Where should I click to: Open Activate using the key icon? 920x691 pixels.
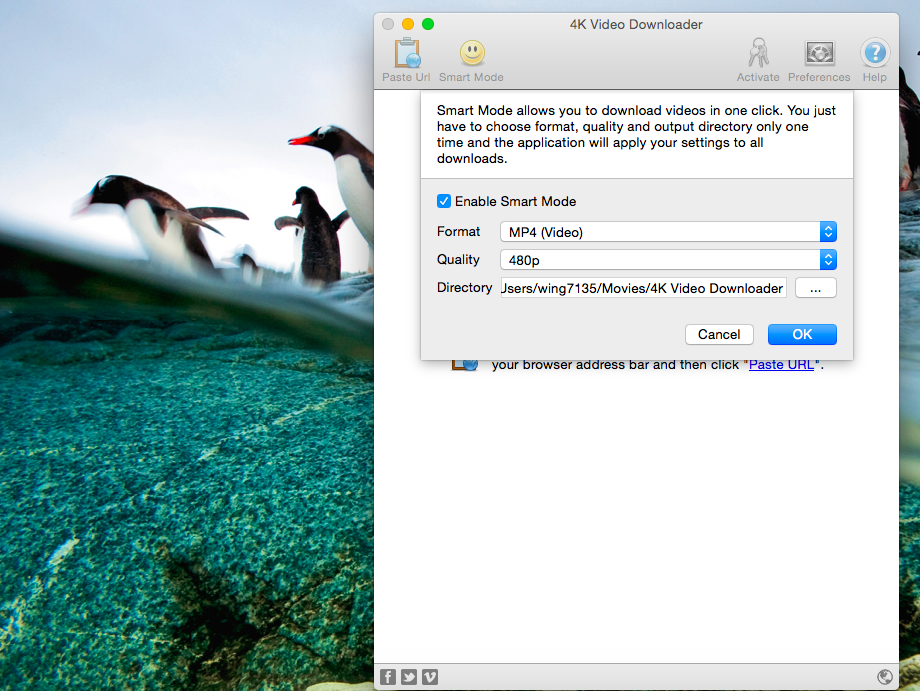click(757, 57)
